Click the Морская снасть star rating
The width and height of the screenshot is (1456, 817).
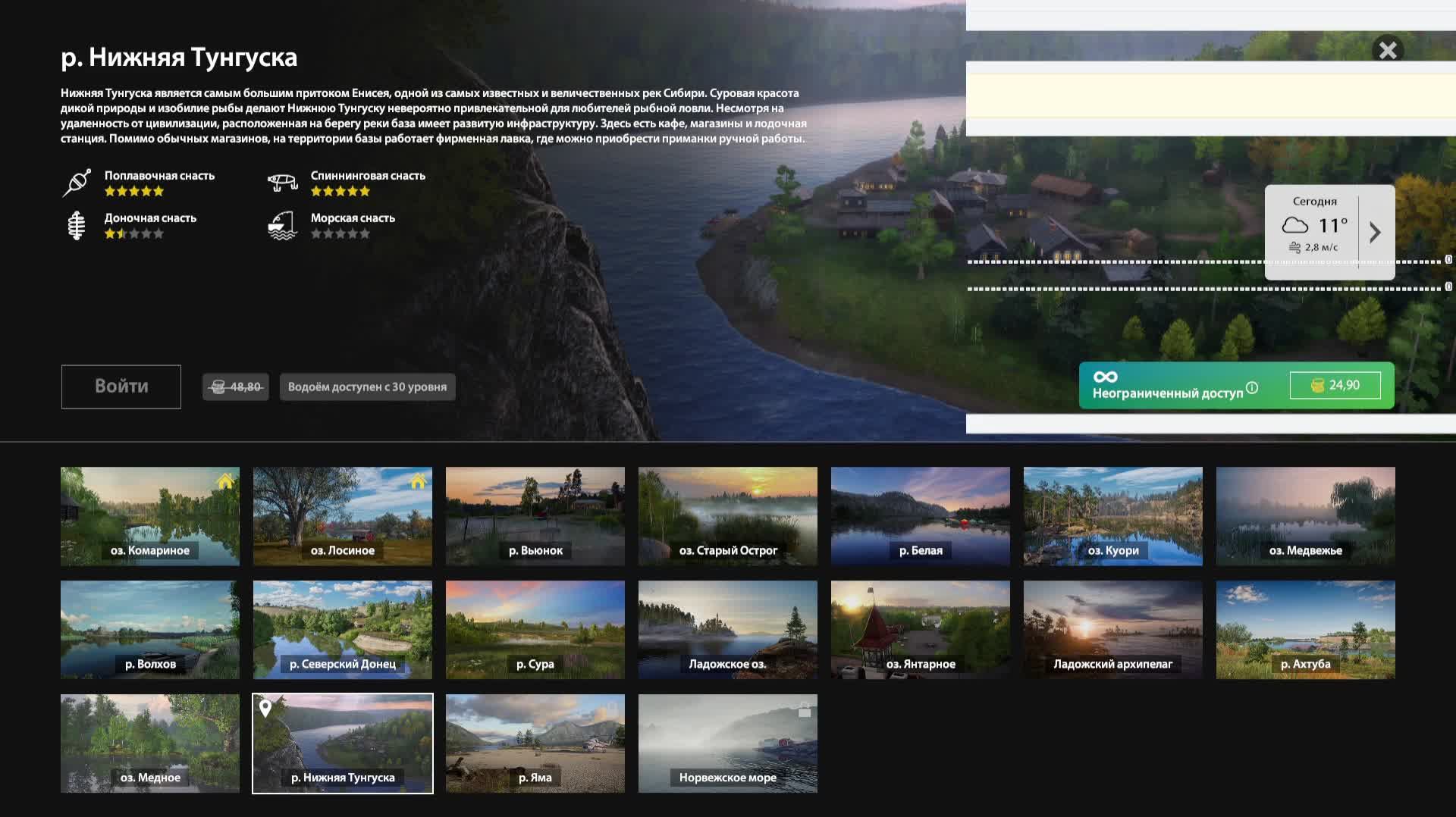pyautogui.click(x=340, y=234)
